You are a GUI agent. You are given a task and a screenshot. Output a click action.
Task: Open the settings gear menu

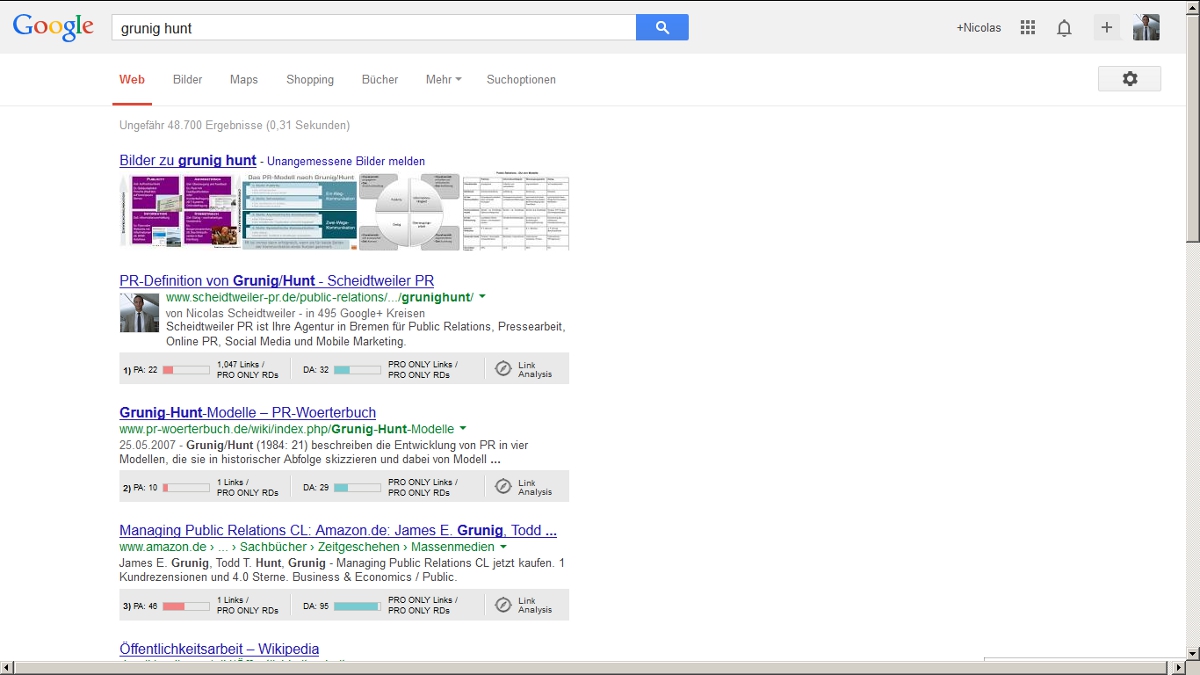coord(1129,79)
